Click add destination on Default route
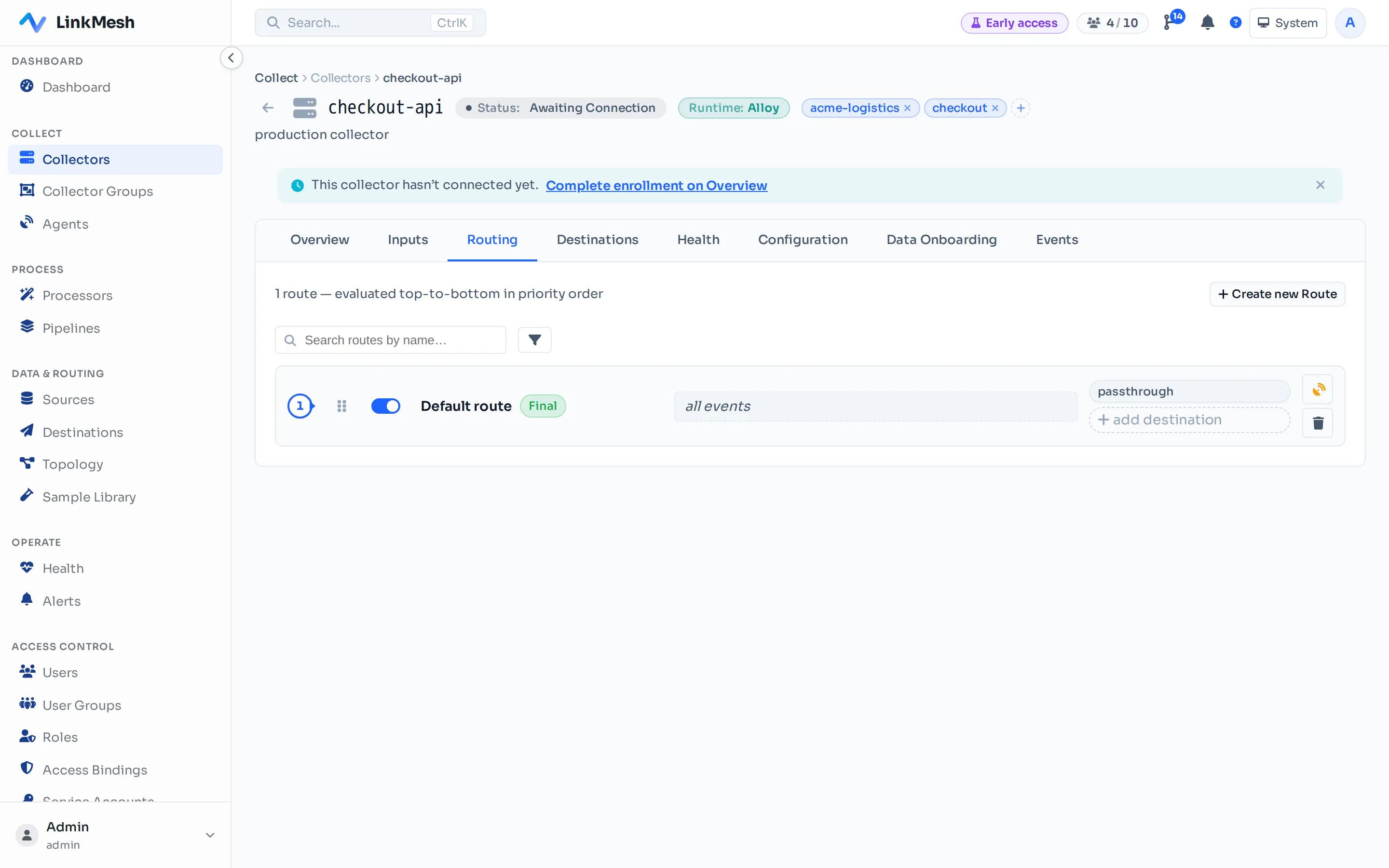The height and width of the screenshot is (868, 1389). point(1189,420)
